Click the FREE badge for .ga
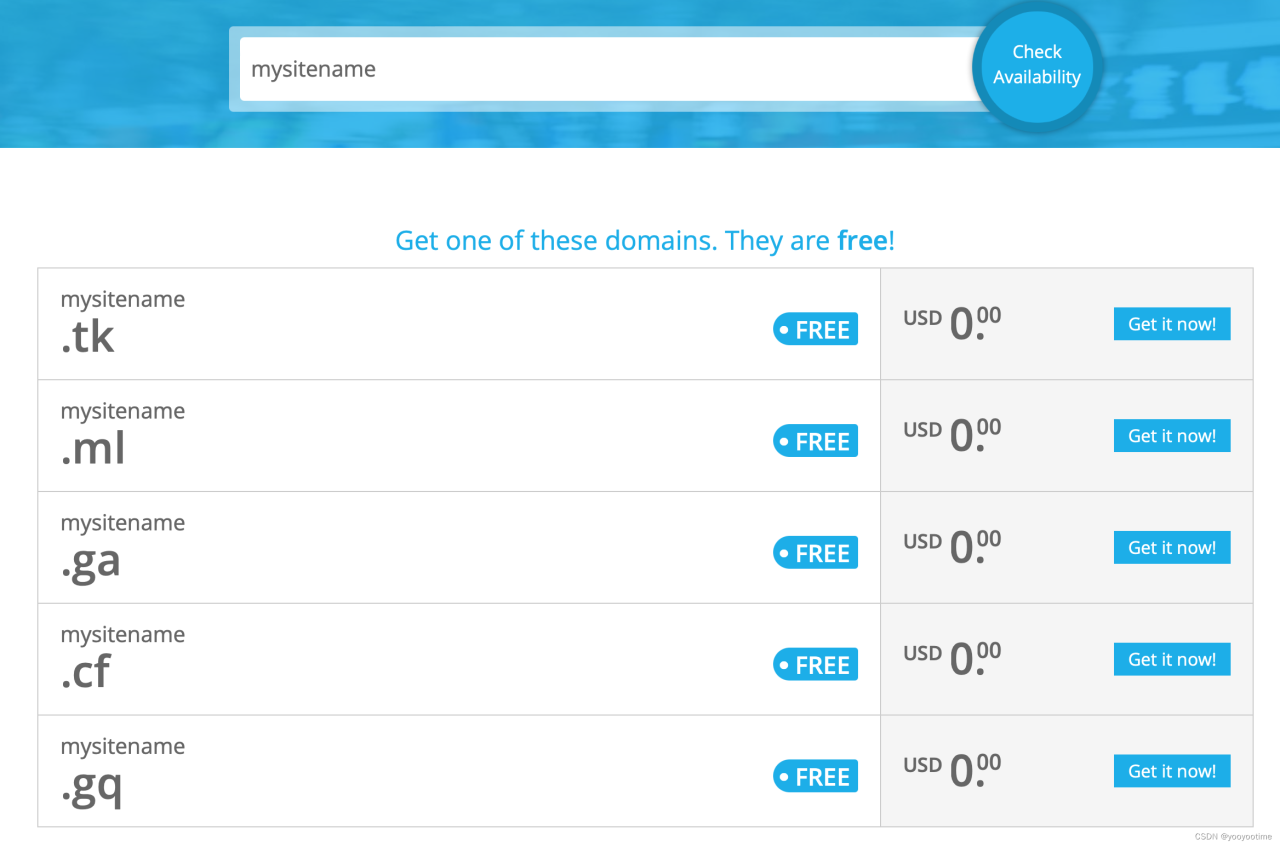Image resolution: width=1280 pixels, height=846 pixels. point(815,553)
